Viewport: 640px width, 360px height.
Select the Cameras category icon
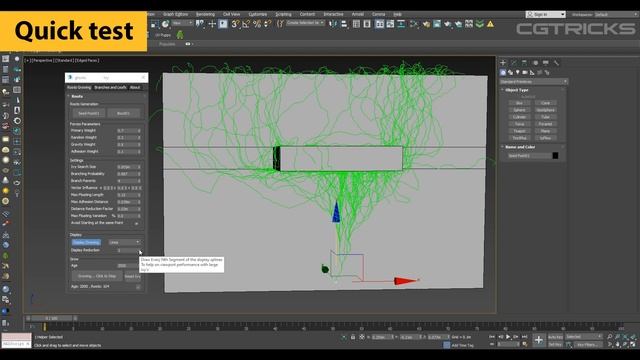click(525, 72)
